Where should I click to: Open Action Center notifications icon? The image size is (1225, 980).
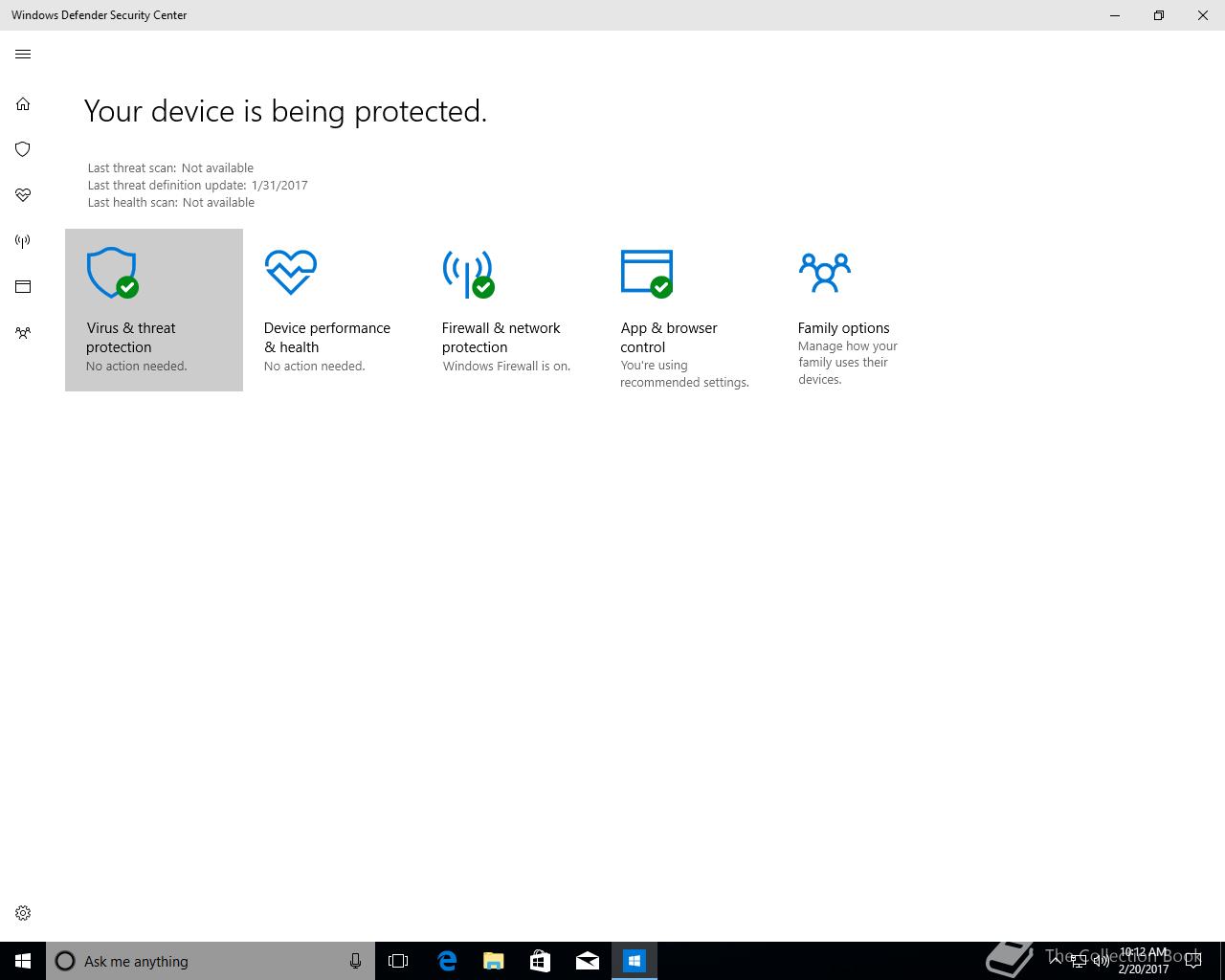tap(1192, 961)
